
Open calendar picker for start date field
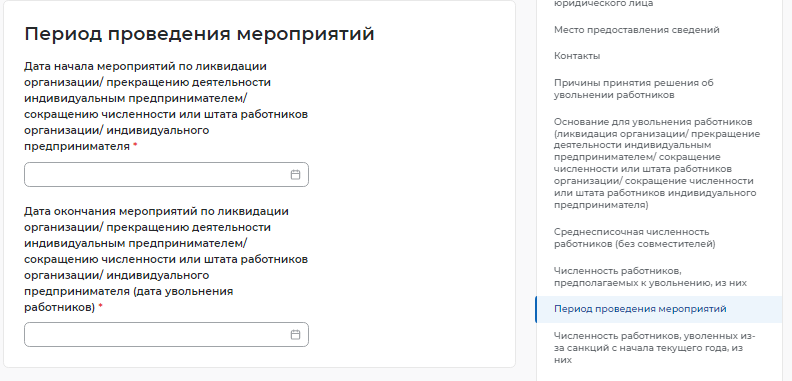[x=295, y=175]
